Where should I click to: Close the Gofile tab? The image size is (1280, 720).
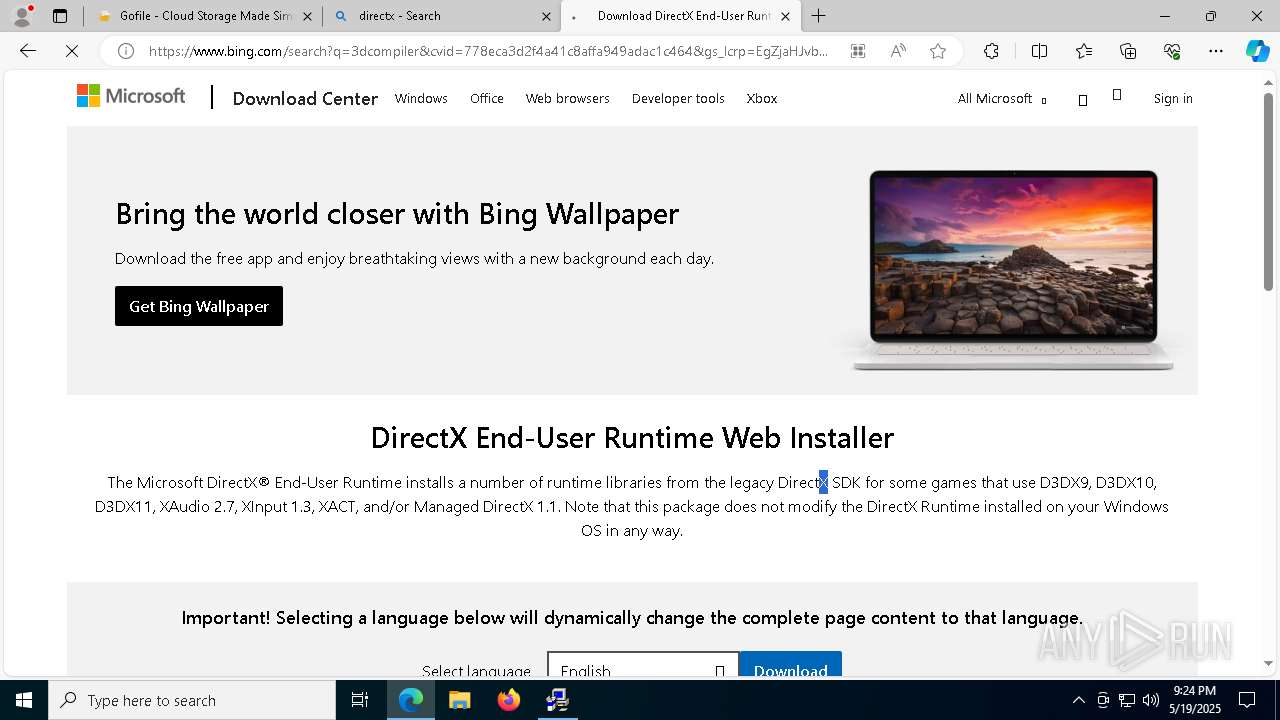307,16
